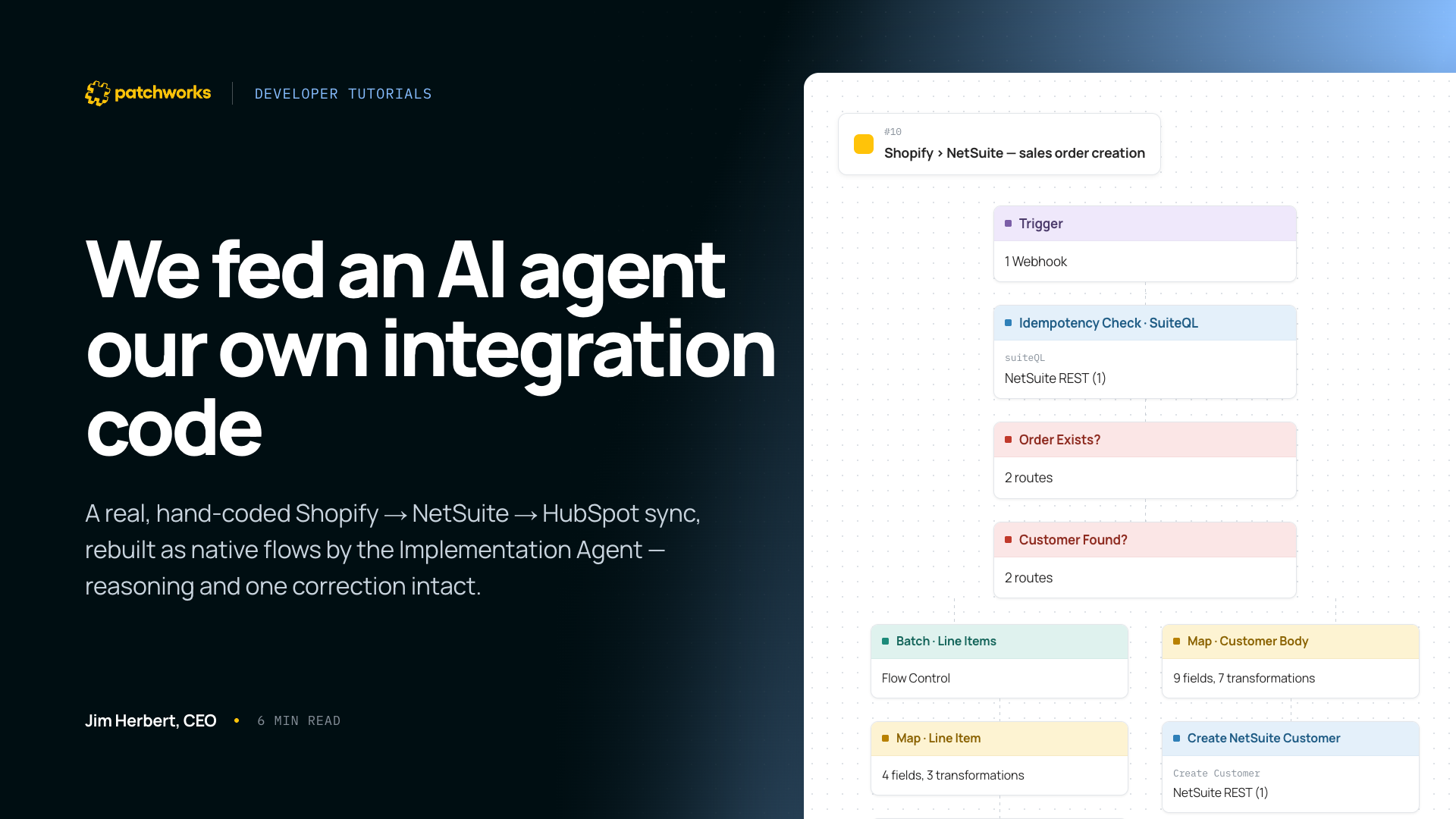Click the 'suiteQL' small label

[1025, 358]
